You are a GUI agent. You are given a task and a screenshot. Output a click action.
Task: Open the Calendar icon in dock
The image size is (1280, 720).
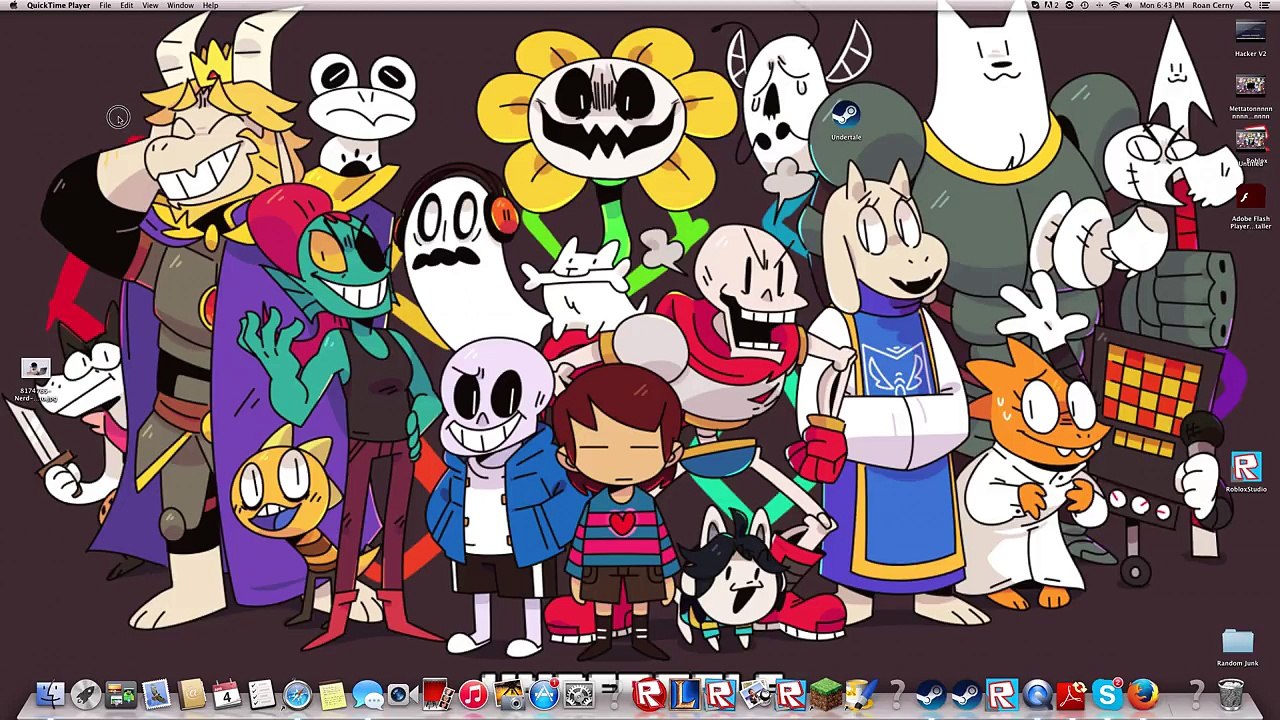[x=227, y=695]
